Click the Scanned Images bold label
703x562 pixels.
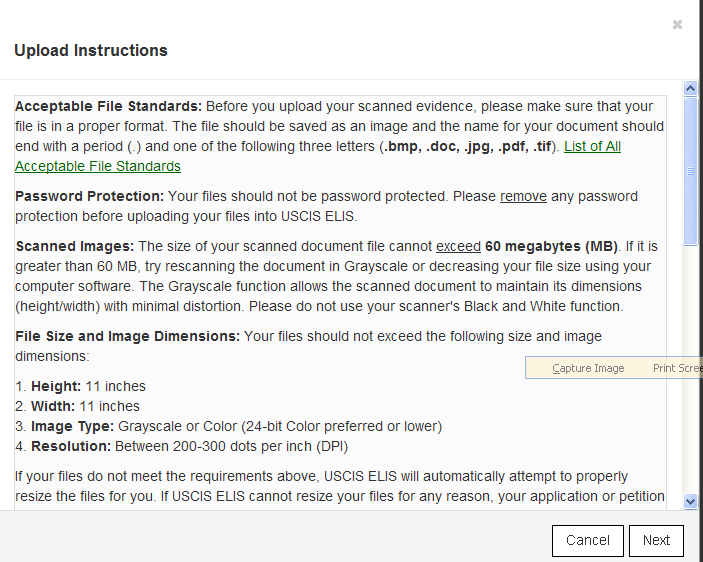74,246
